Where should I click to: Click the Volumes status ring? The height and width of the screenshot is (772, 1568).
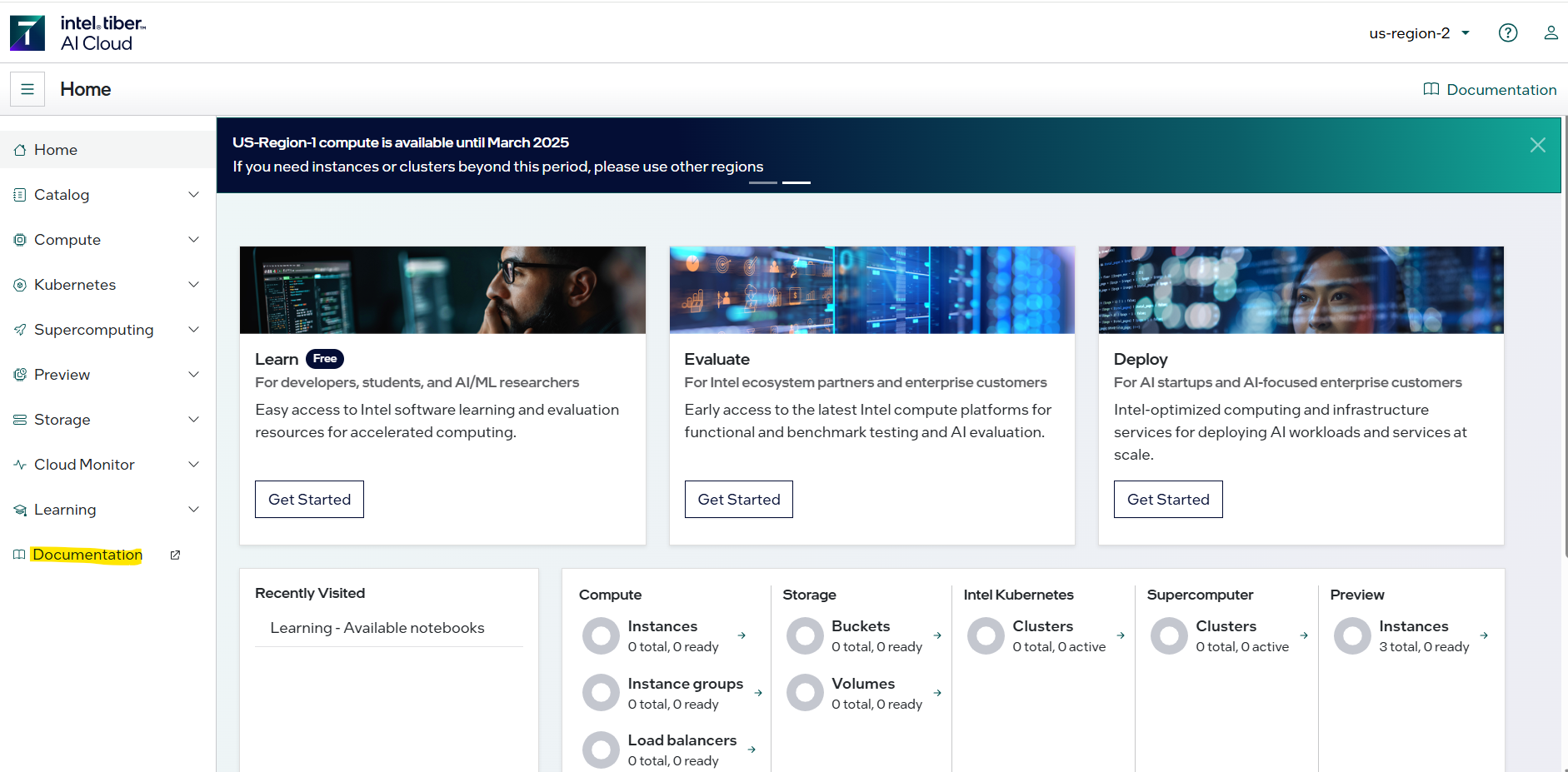pos(805,693)
